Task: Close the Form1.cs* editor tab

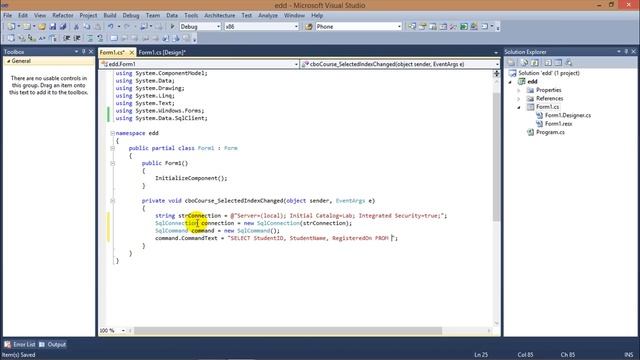Action: point(131,53)
